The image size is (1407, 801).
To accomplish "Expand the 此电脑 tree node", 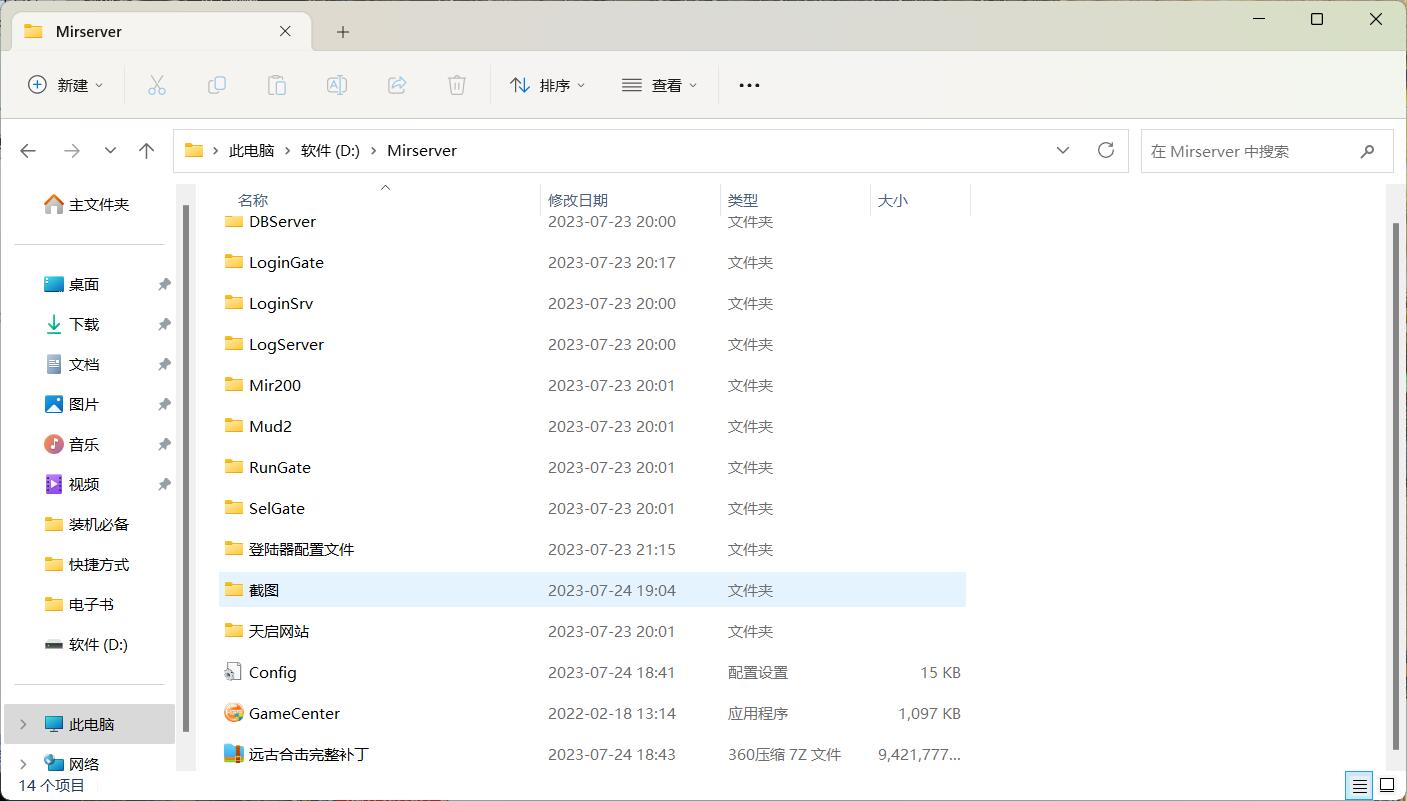I will (x=24, y=724).
